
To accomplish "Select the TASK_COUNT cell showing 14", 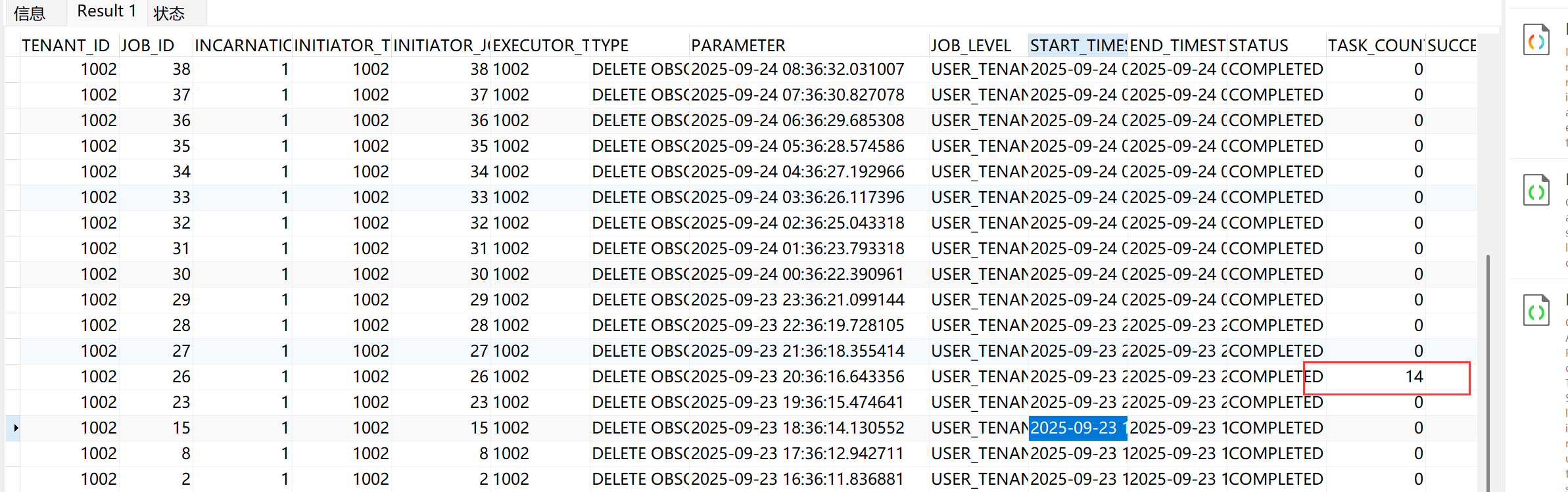I will (1375, 377).
